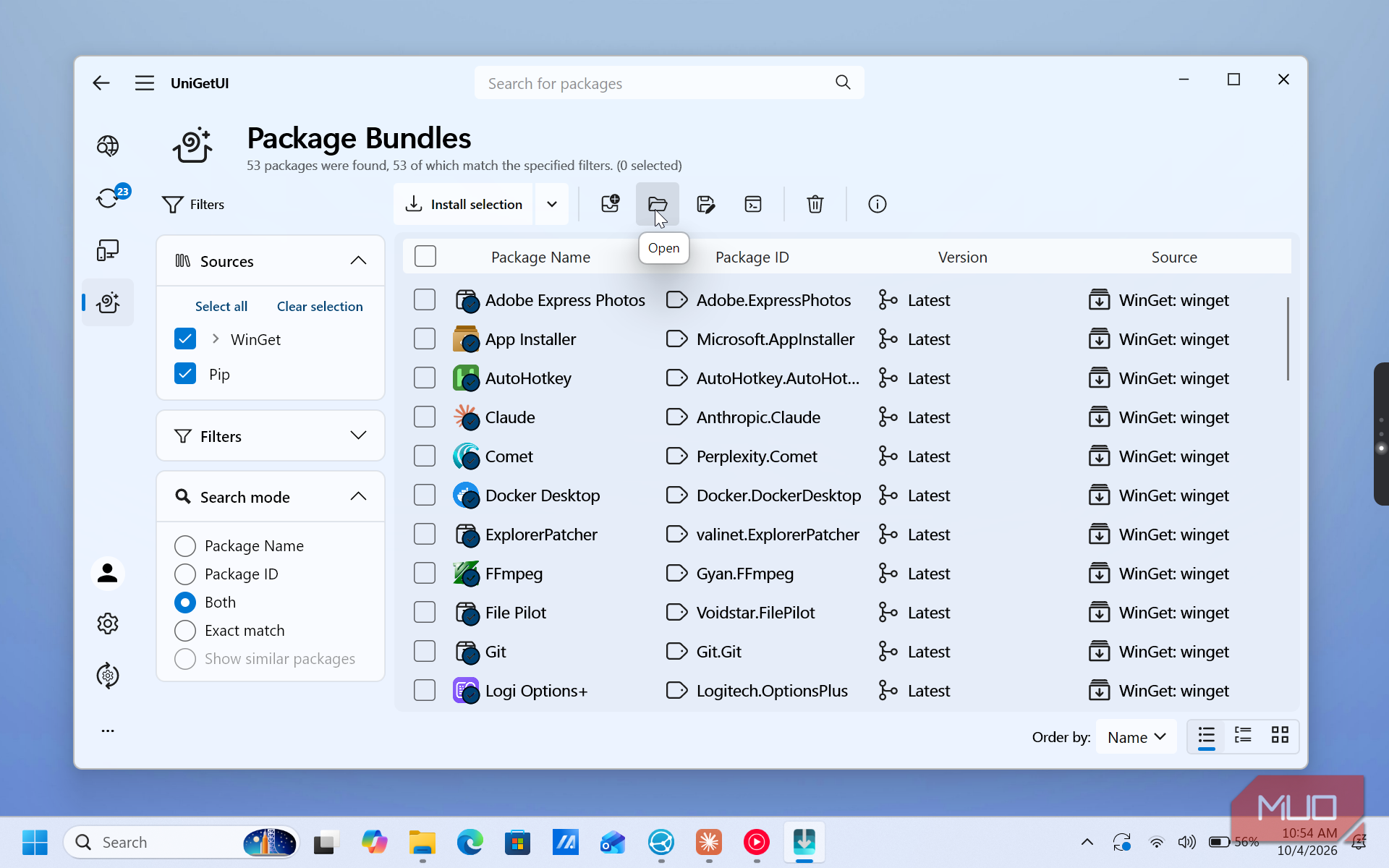The width and height of the screenshot is (1389, 868).
Task: Click the Add packages to bundle icon
Action: coord(610,204)
